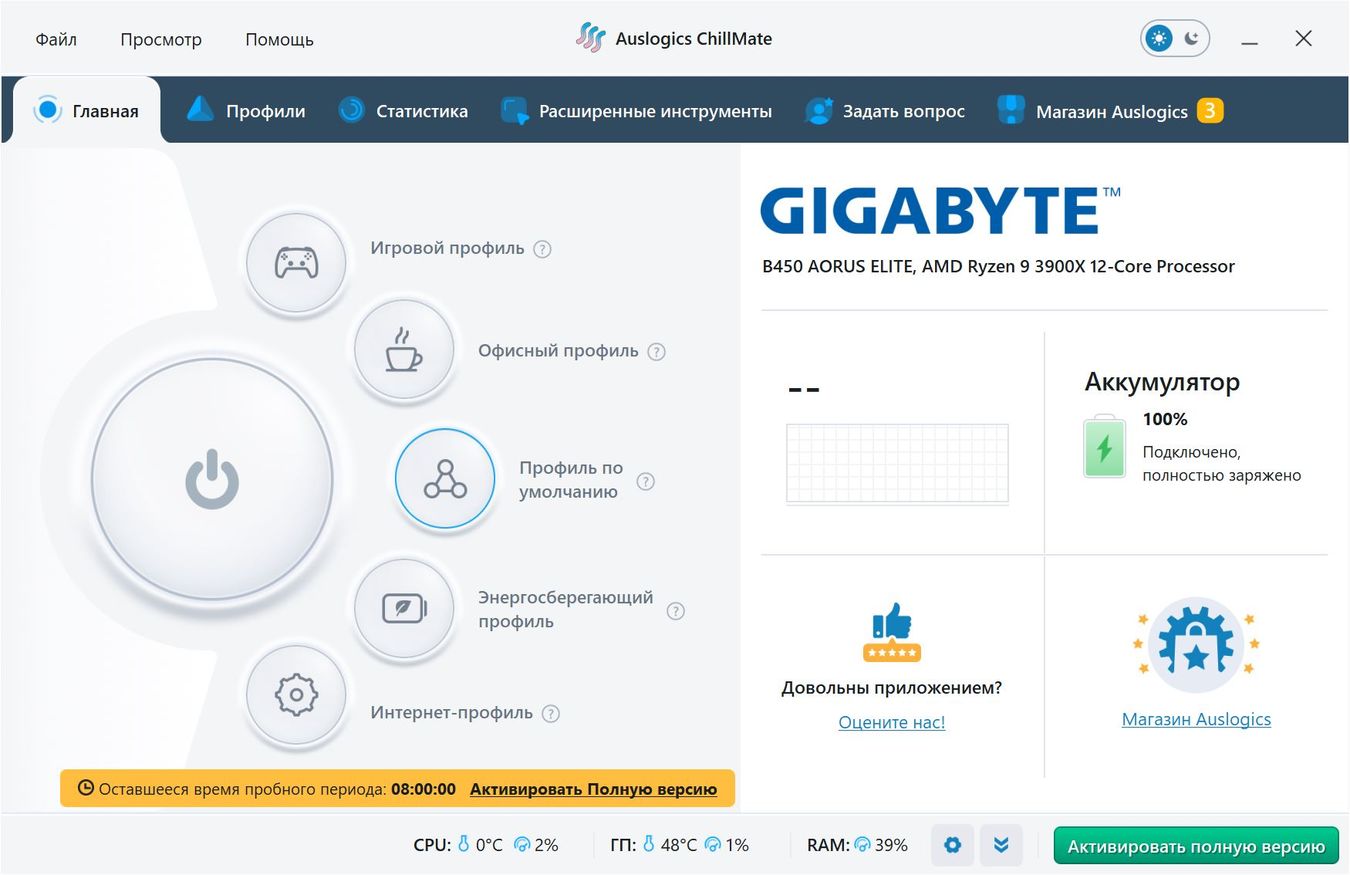Click the 08:00:00 remaining trial time
This screenshot has width=1350, height=875.
pos(423,789)
